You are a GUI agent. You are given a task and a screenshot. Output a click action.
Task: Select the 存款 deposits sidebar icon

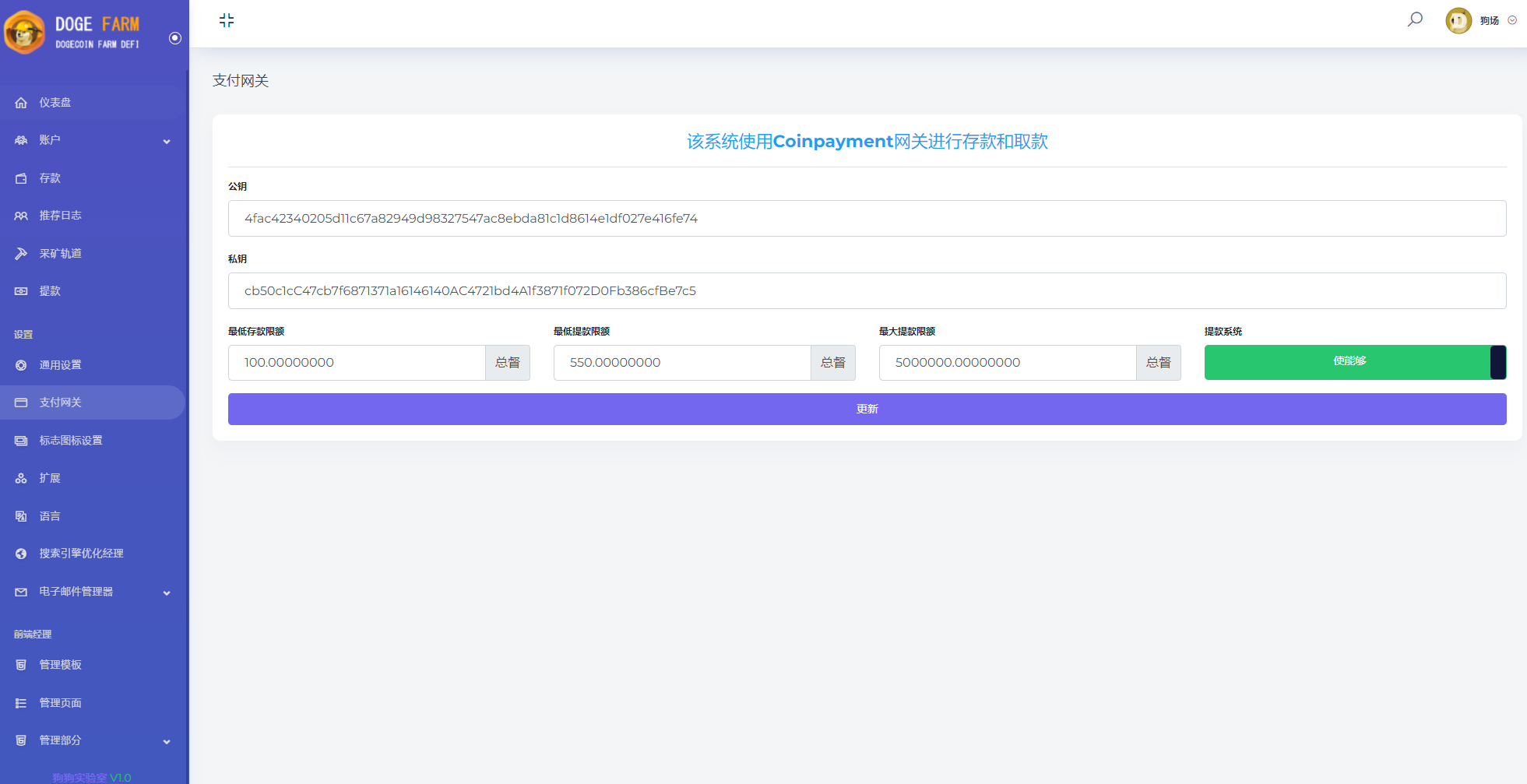point(21,178)
